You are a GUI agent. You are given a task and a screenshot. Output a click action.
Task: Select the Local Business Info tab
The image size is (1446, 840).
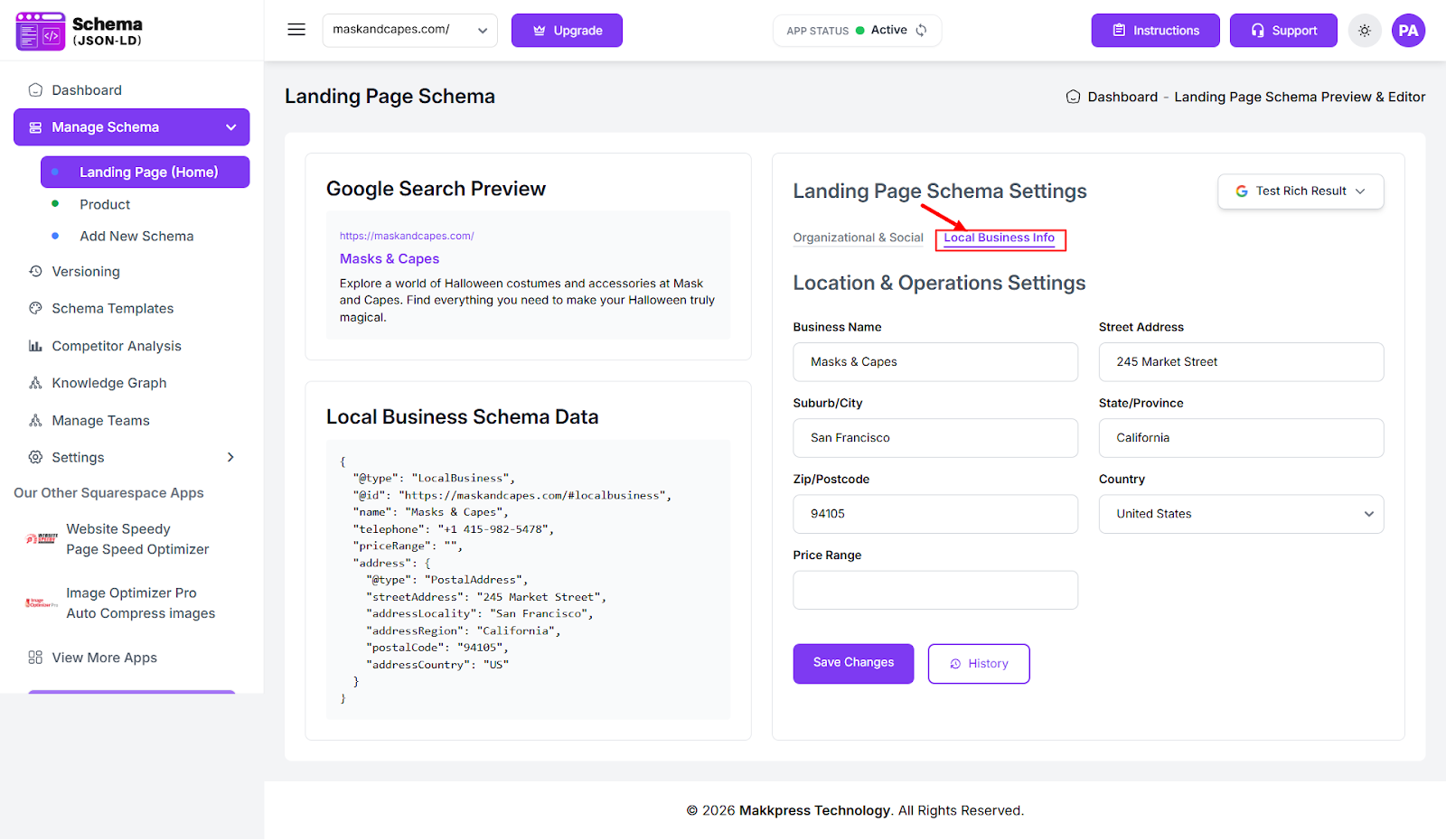[x=999, y=238]
